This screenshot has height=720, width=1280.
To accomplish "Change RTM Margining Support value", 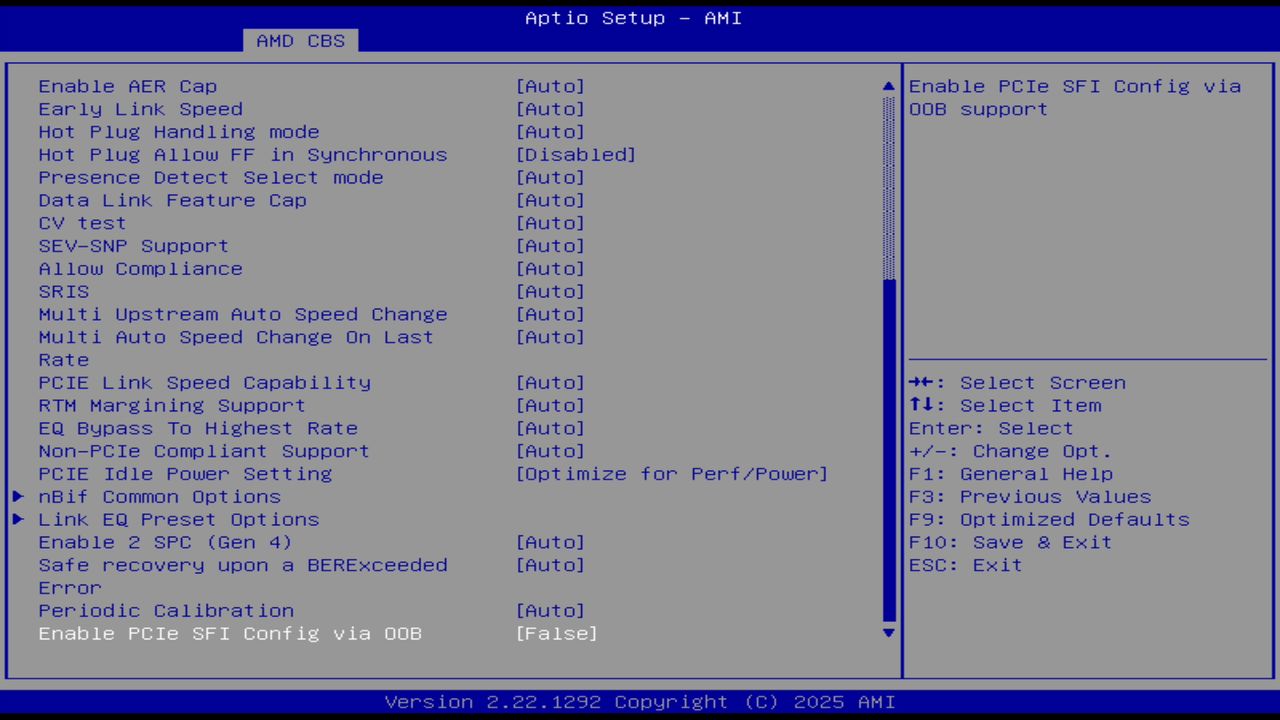I will coord(550,405).
